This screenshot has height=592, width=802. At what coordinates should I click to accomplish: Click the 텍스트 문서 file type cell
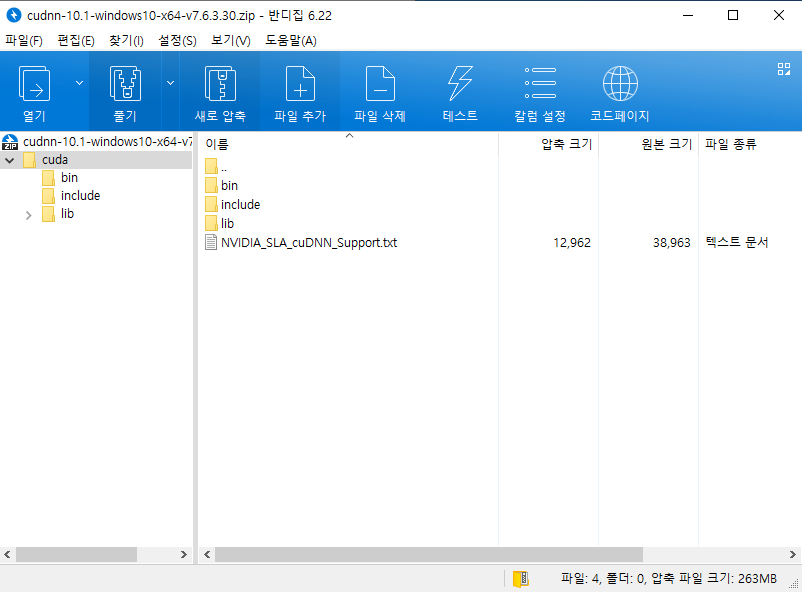tap(737, 242)
